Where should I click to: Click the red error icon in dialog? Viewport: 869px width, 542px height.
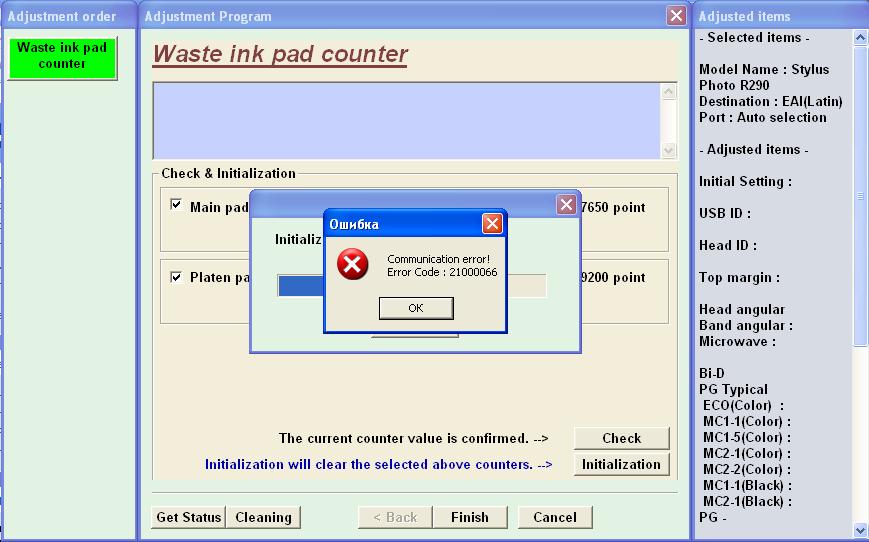pyautogui.click(x=352, y=264)
